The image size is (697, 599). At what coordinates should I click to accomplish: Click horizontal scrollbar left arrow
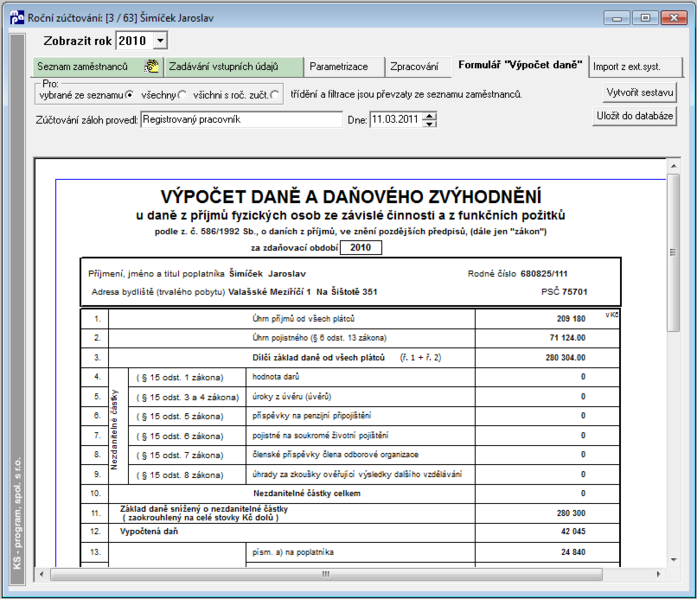(41, 574)
